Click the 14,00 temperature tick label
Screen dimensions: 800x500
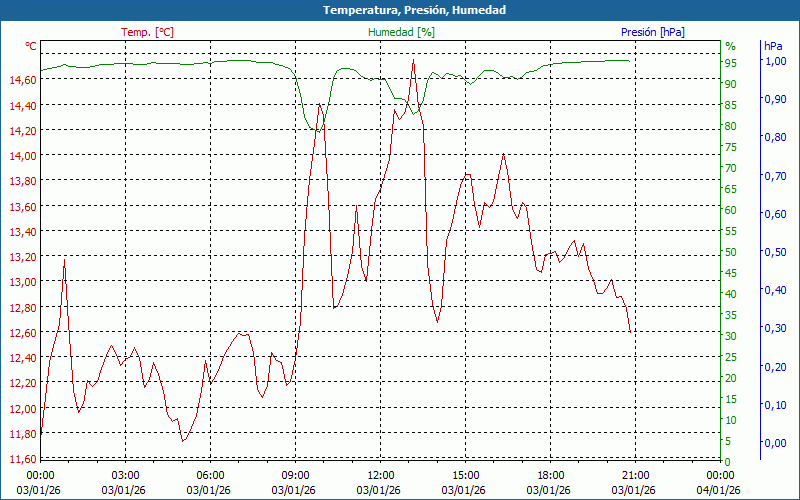point(24,156)
